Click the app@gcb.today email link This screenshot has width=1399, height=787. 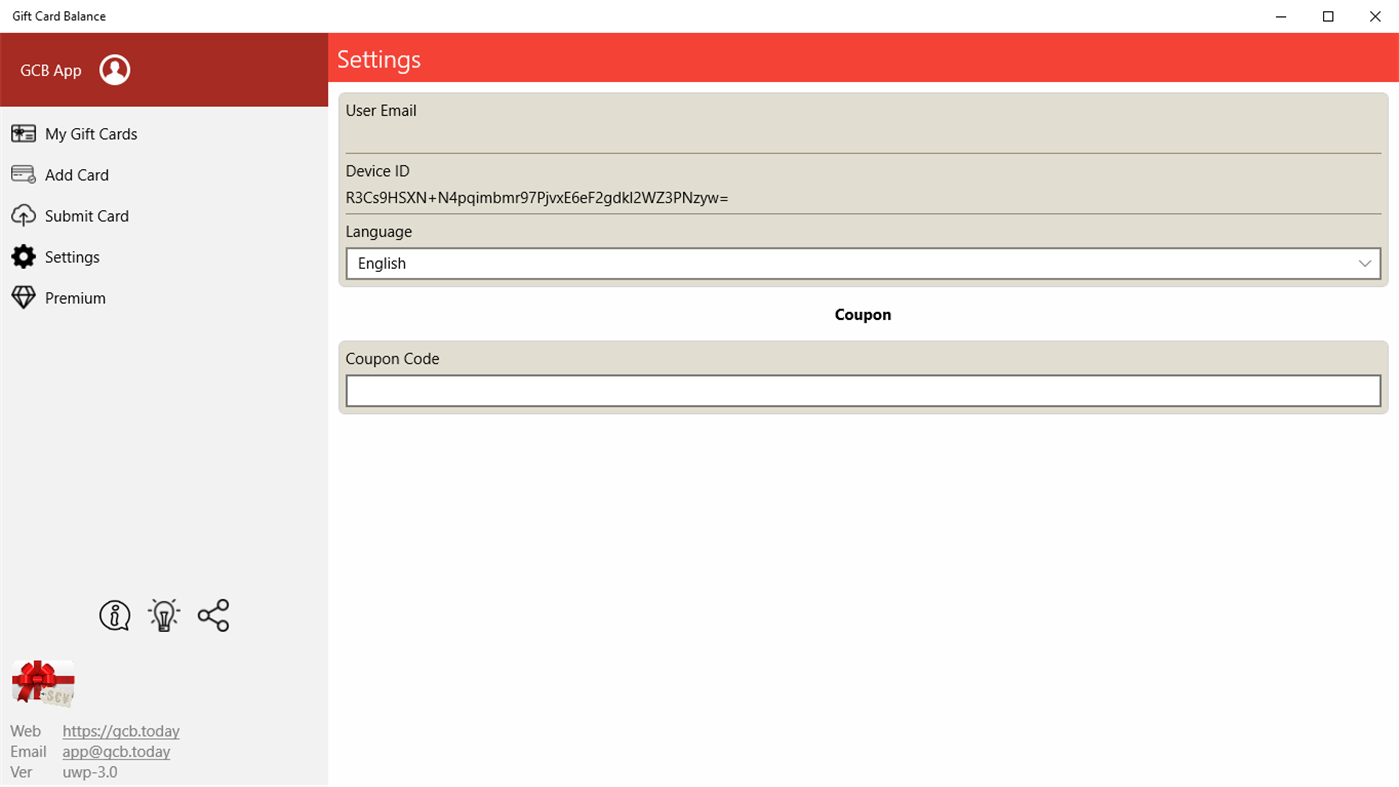pyautogui.click(x=115, y=751)
